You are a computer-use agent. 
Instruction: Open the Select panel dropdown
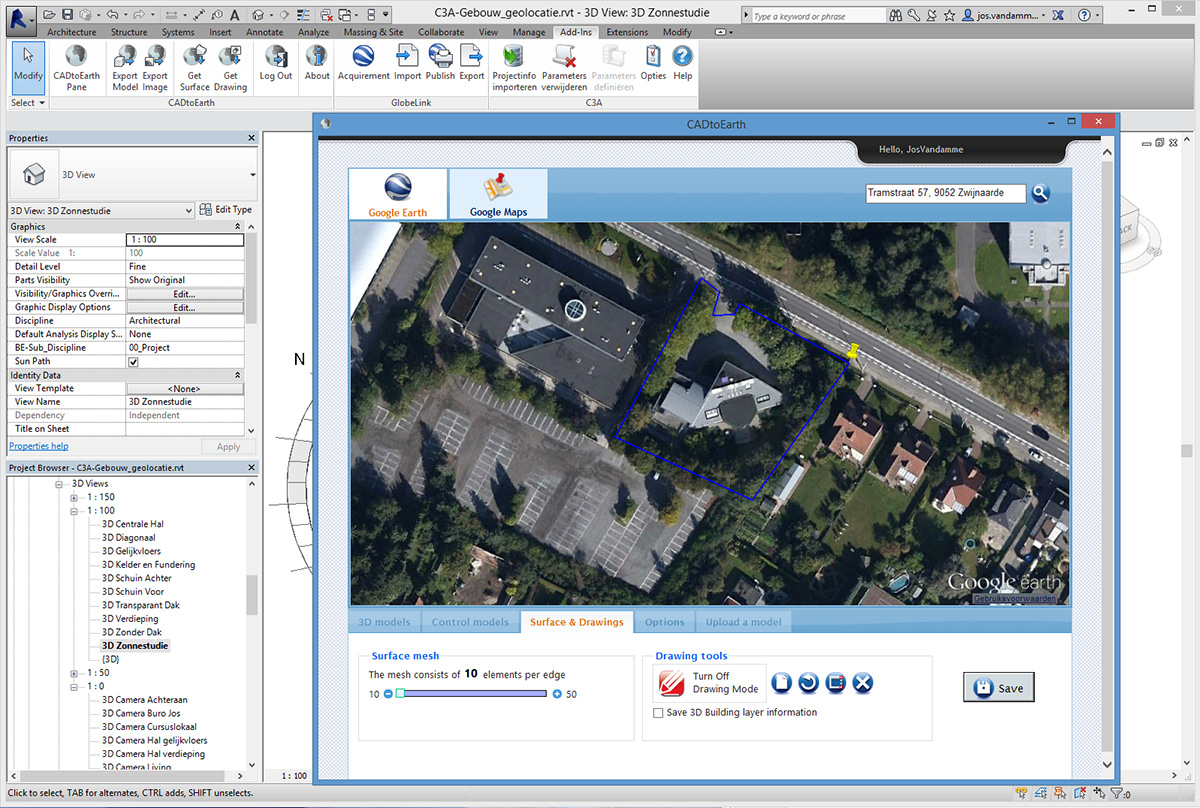pyautogui.click(x=28, y=103)
